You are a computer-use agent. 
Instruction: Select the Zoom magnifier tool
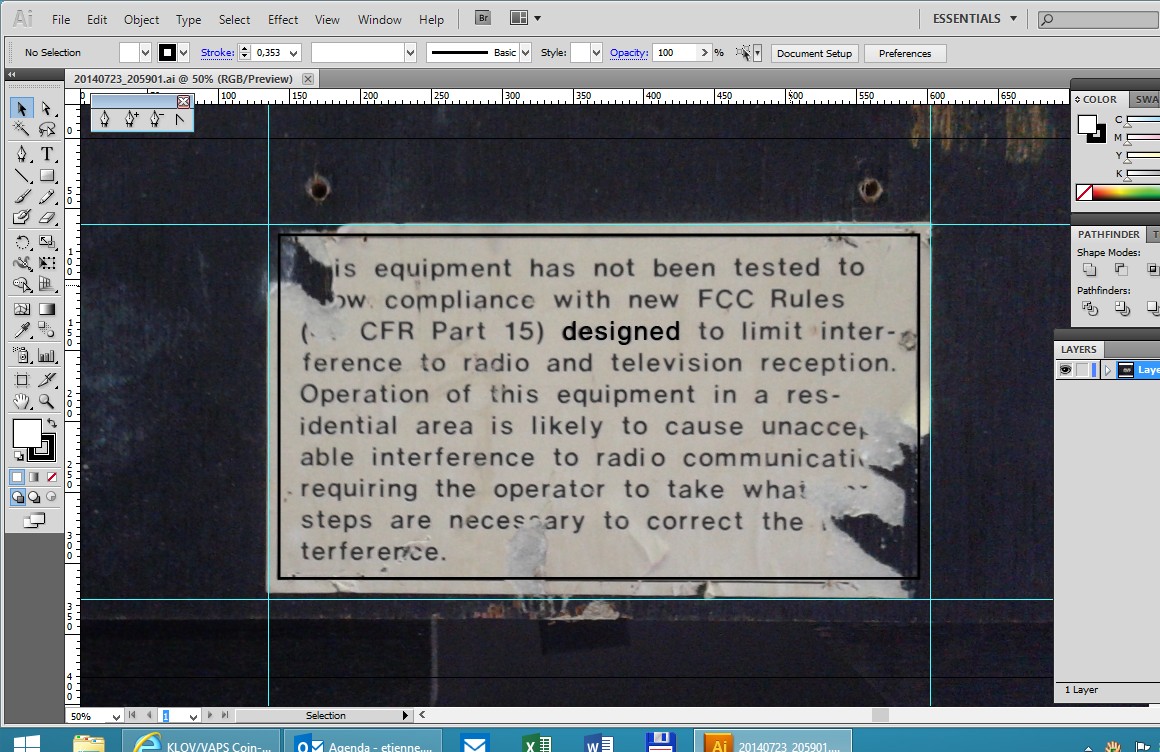[47, 401]
